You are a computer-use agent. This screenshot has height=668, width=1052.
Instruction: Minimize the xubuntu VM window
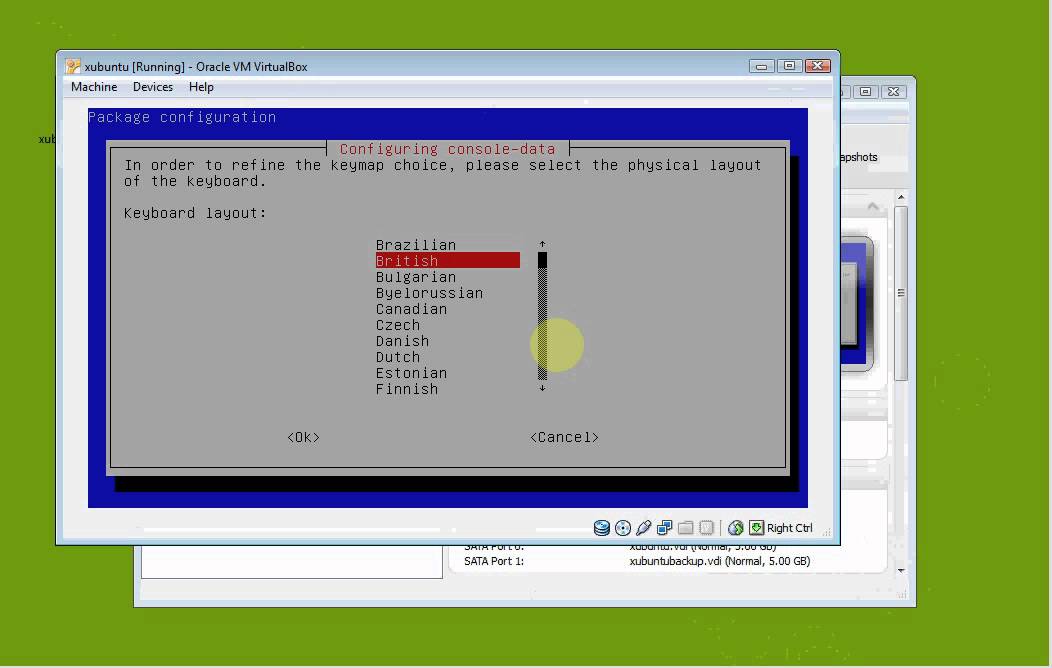click(761, 66)
